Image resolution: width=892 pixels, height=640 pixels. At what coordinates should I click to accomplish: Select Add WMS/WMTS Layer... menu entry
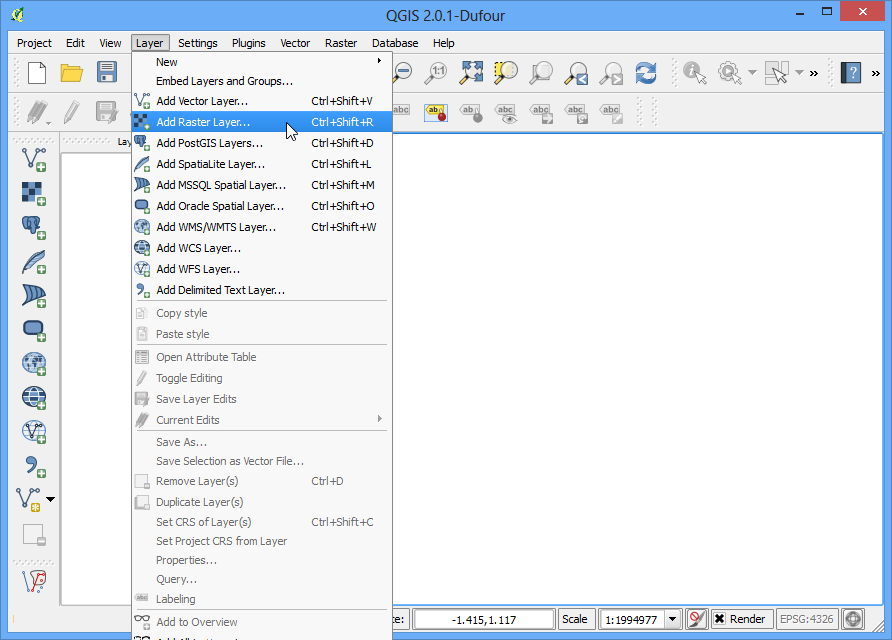point(262,227)
